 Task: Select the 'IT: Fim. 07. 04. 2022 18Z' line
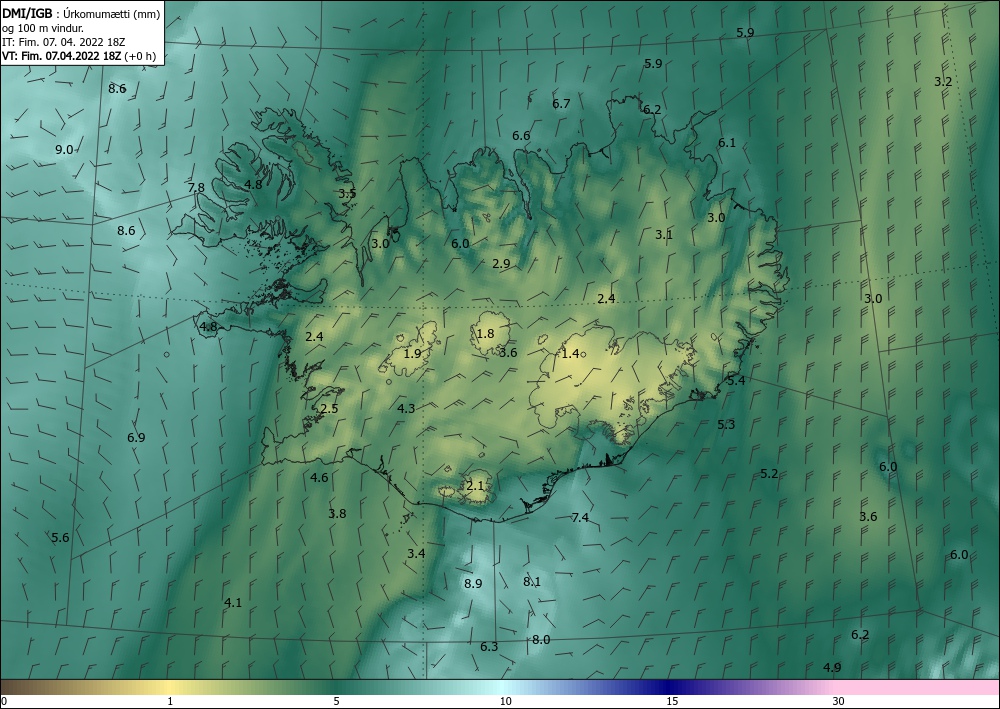[x=64, y=42]
